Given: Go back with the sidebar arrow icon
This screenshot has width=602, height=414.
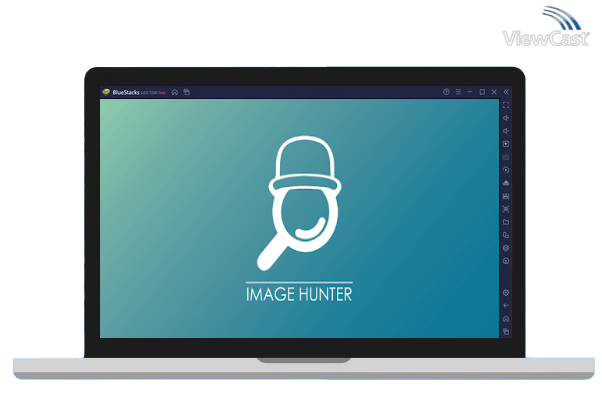Looking at the screenshot, I should click(x=506, y=306).
